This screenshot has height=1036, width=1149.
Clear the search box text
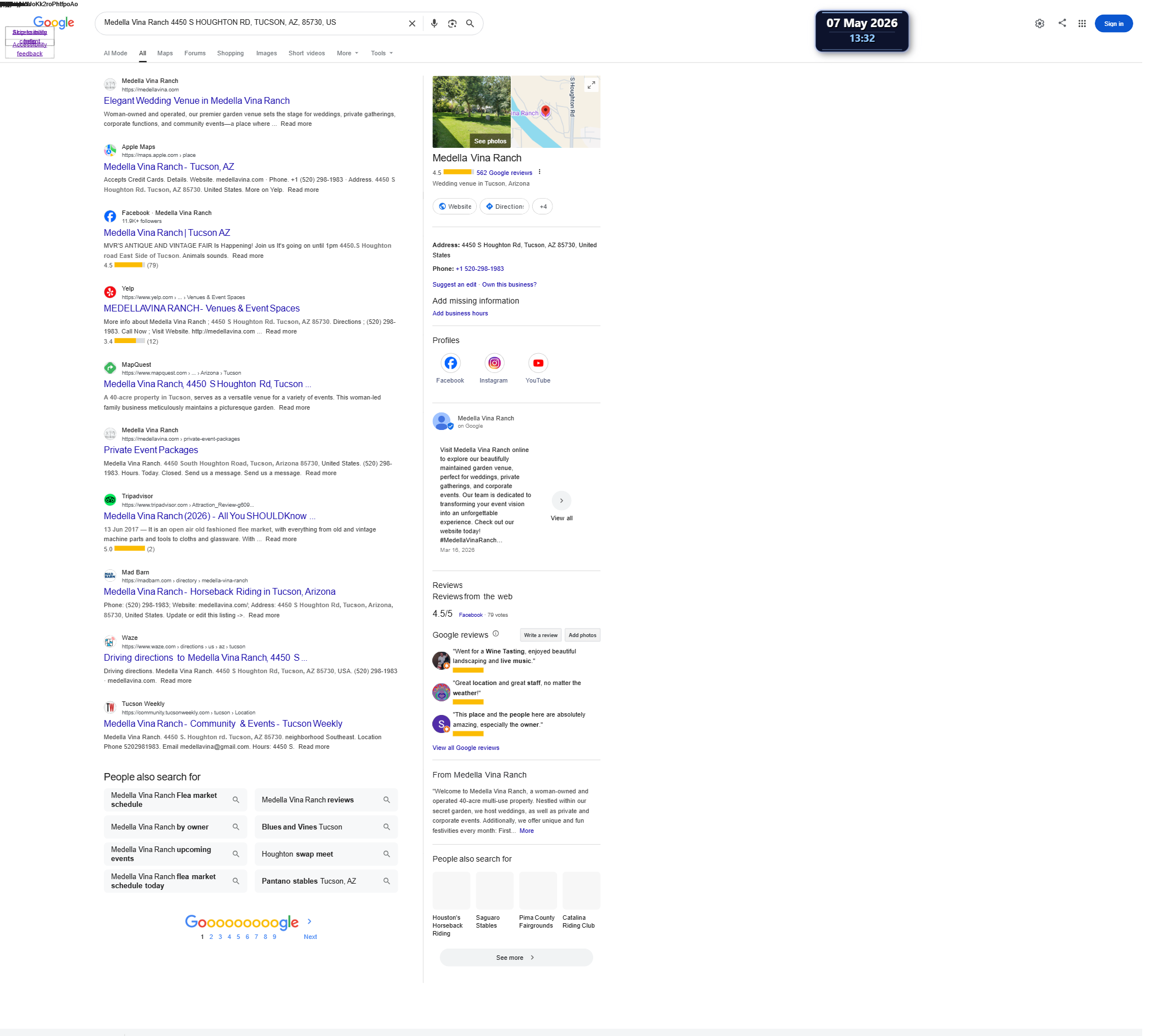pyautogui.click(x=411, y=23)
